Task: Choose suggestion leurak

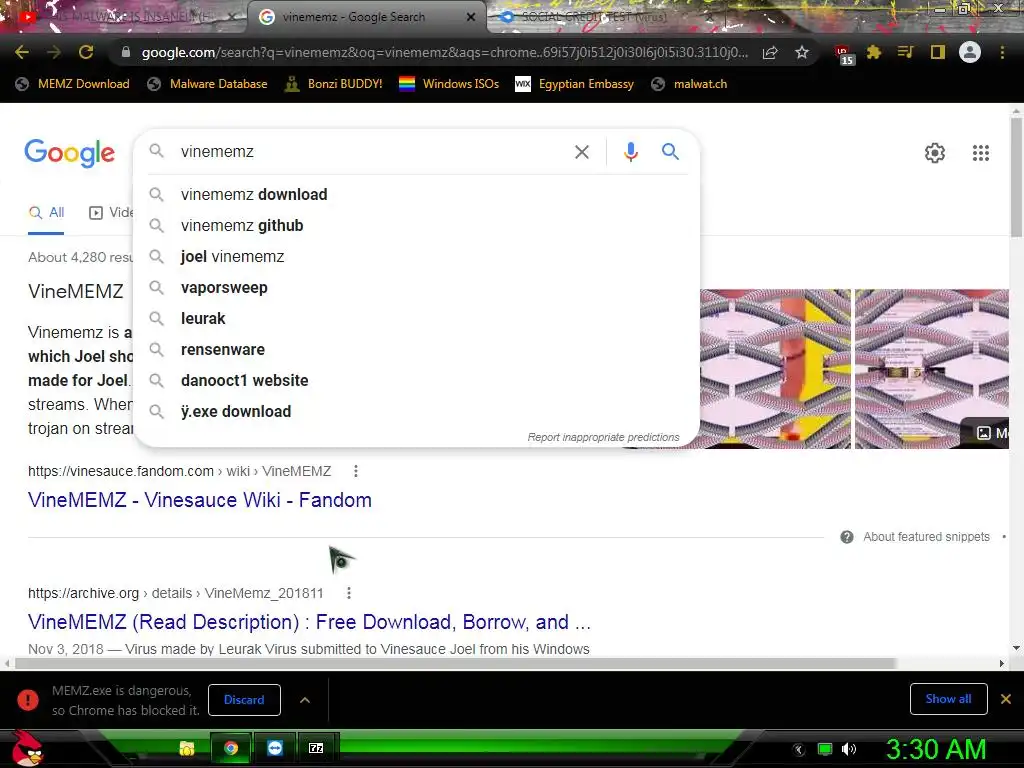Action: (x=417, y=319)
